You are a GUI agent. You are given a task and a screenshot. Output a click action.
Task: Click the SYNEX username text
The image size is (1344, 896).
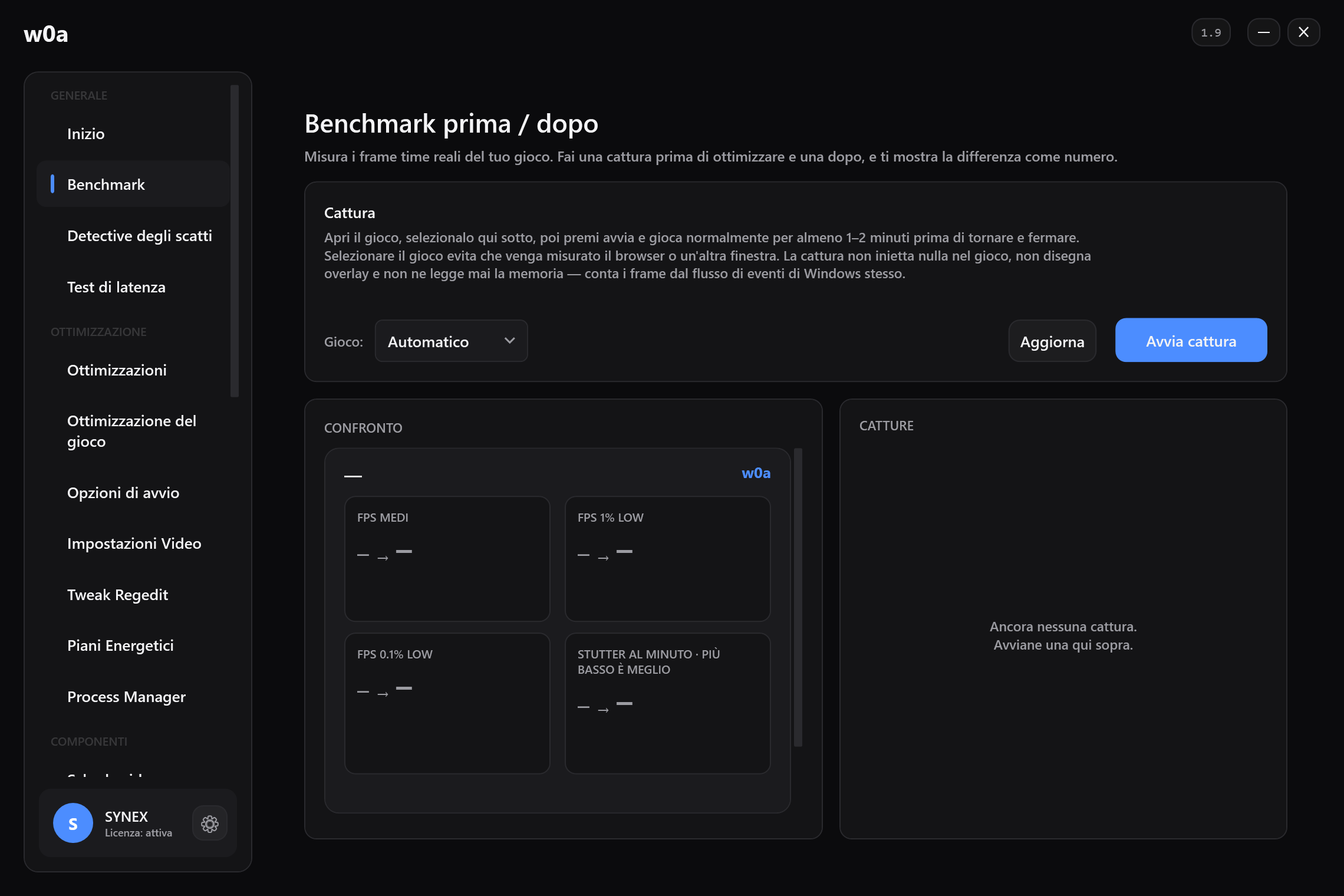point(127,817)
